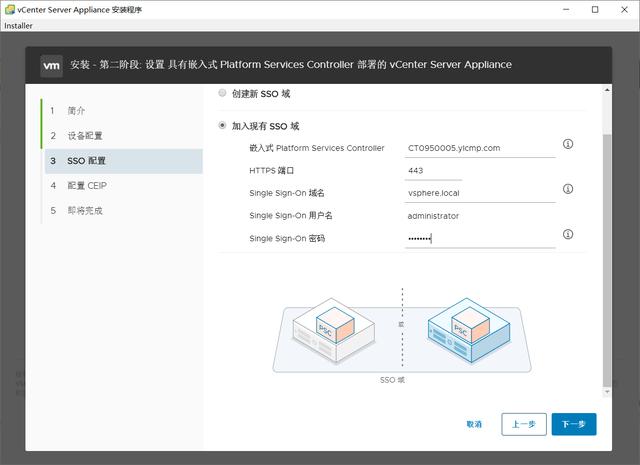
Task: Go to step 2 设备配置
Action: click(x=123, y=136)
